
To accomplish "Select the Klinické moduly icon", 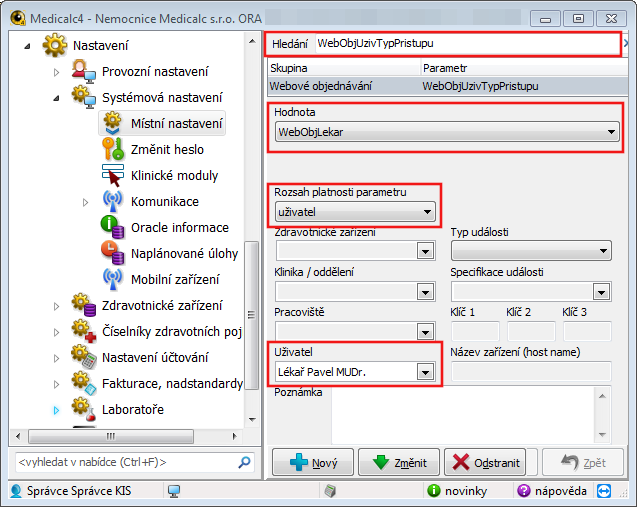I will (x=114, y=175).
